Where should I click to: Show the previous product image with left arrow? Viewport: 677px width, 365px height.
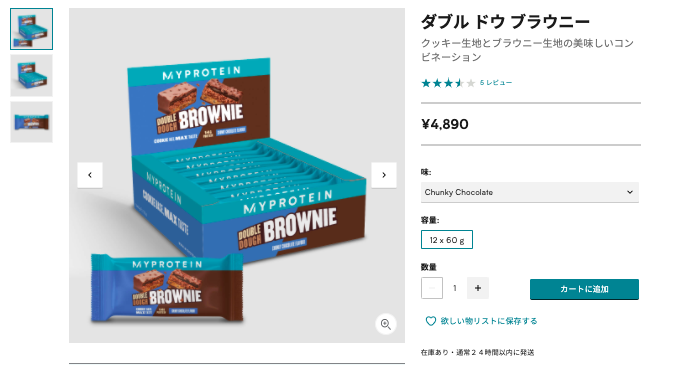tap(90, 175)
